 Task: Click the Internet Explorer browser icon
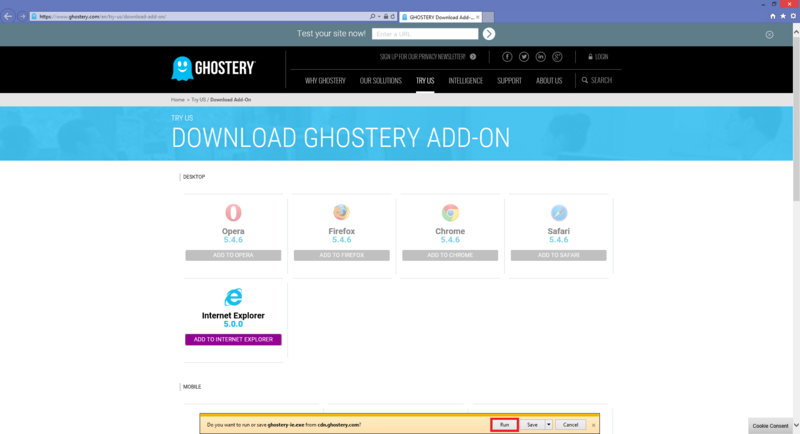click(x=233, y=297)
